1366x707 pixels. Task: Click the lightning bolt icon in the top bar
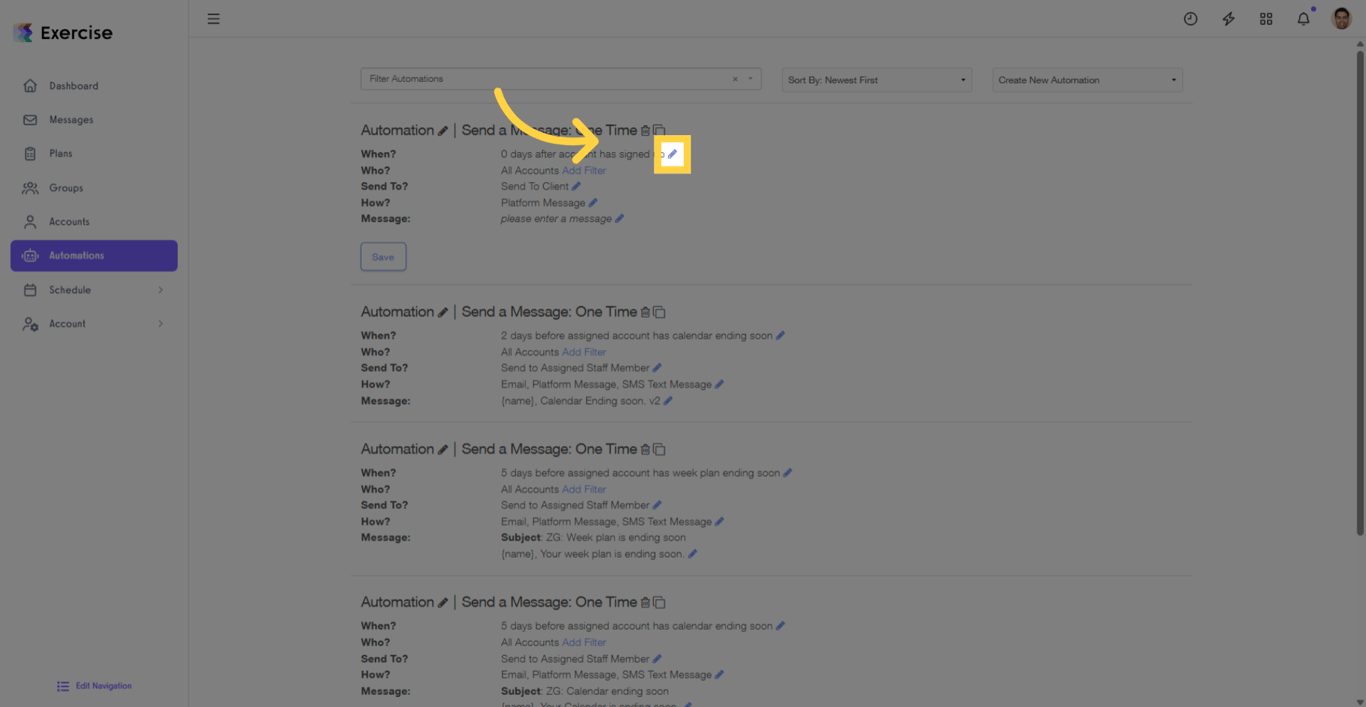pos(1228,19)
